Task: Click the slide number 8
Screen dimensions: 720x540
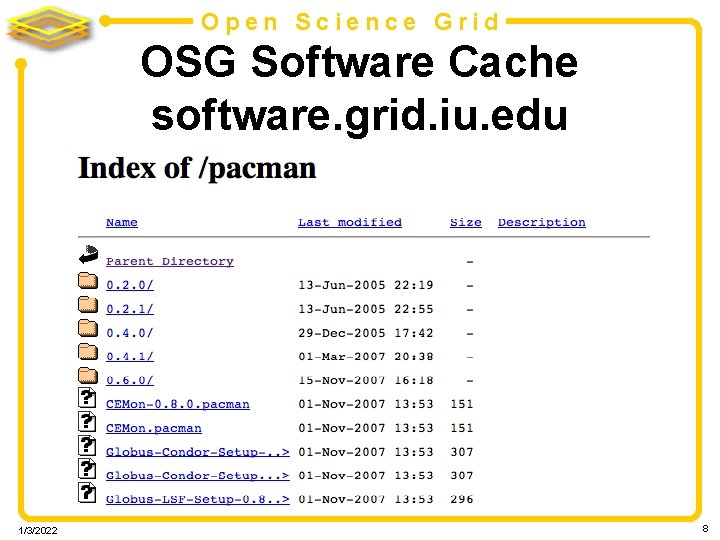Action: point(705,529)
